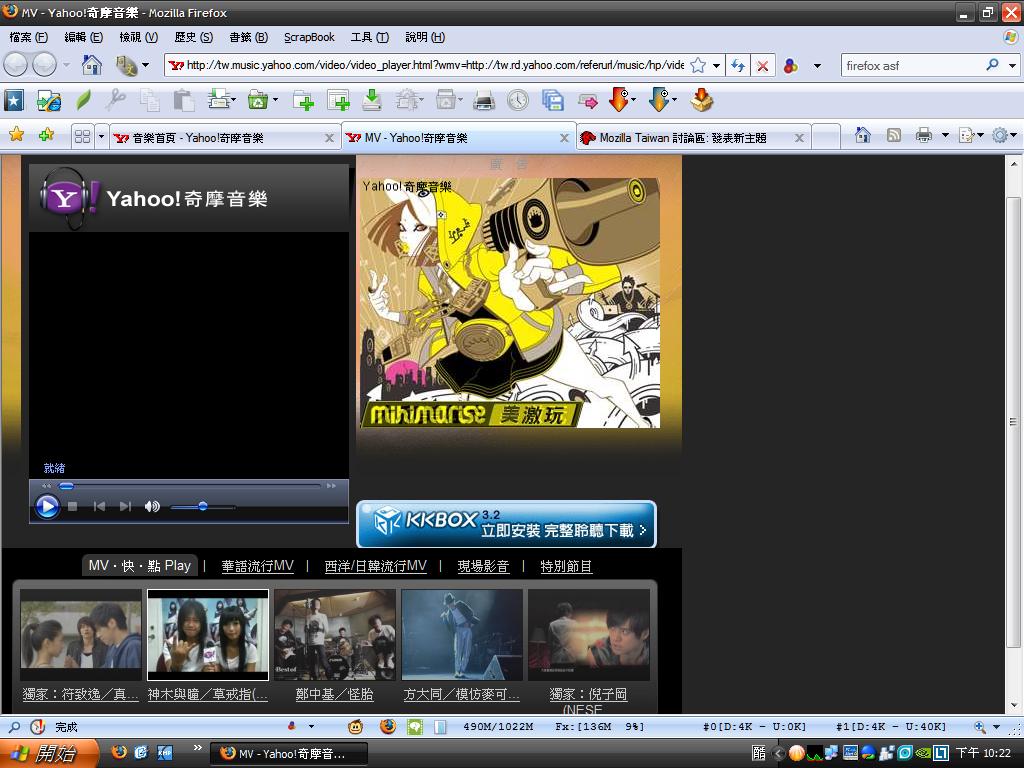
Task: Switch to Mozilla Taiwan 討論區 tab
Action: point(692,138)
